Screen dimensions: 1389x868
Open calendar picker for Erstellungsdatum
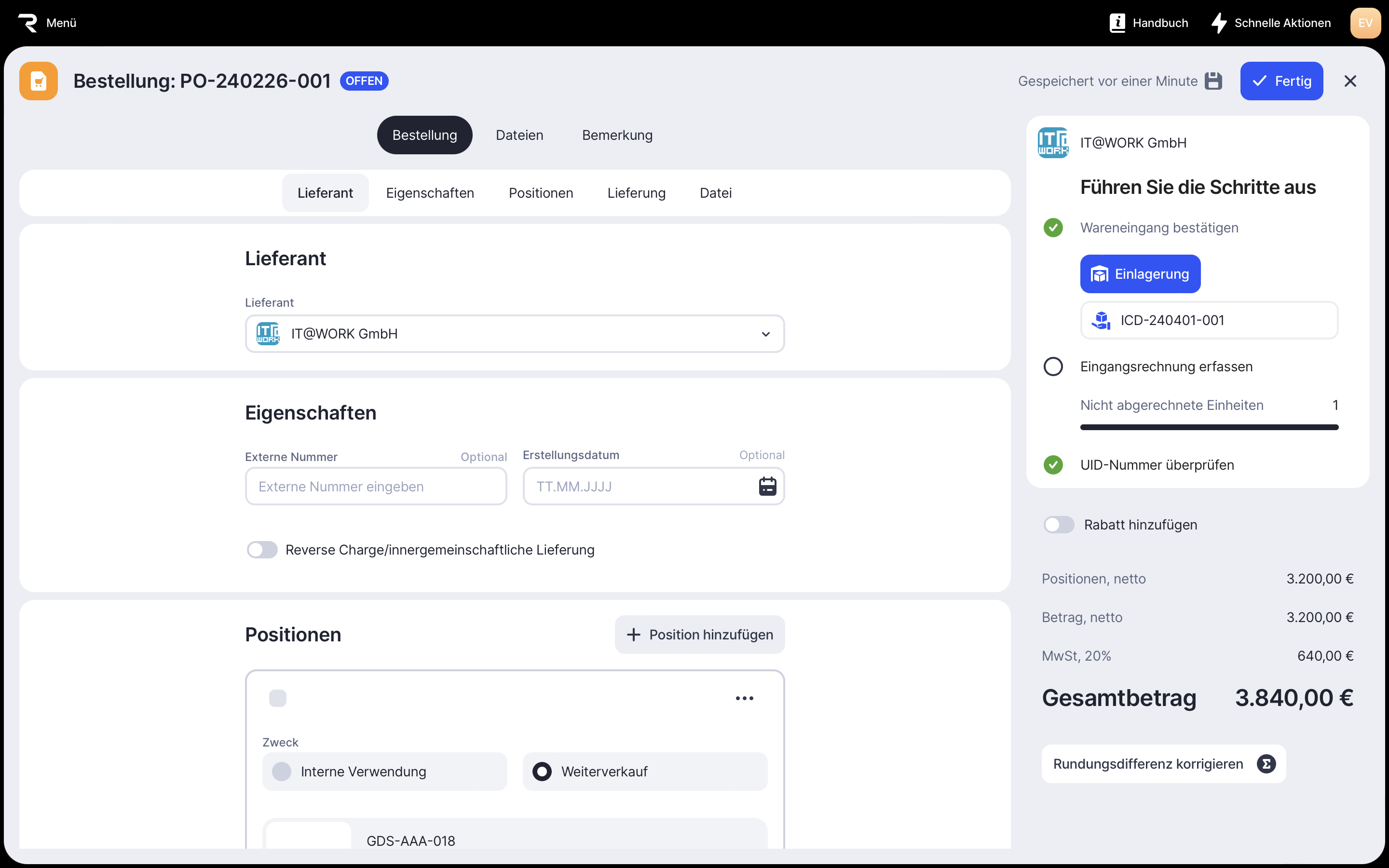767,486
